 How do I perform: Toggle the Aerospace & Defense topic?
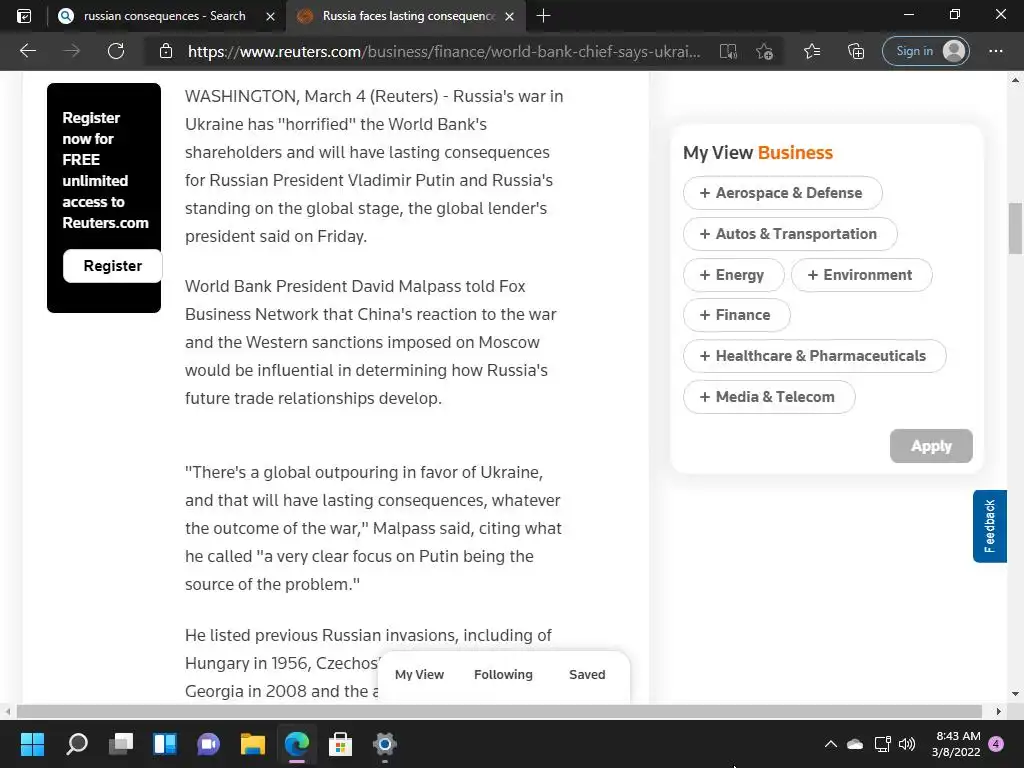coord(782,193)
